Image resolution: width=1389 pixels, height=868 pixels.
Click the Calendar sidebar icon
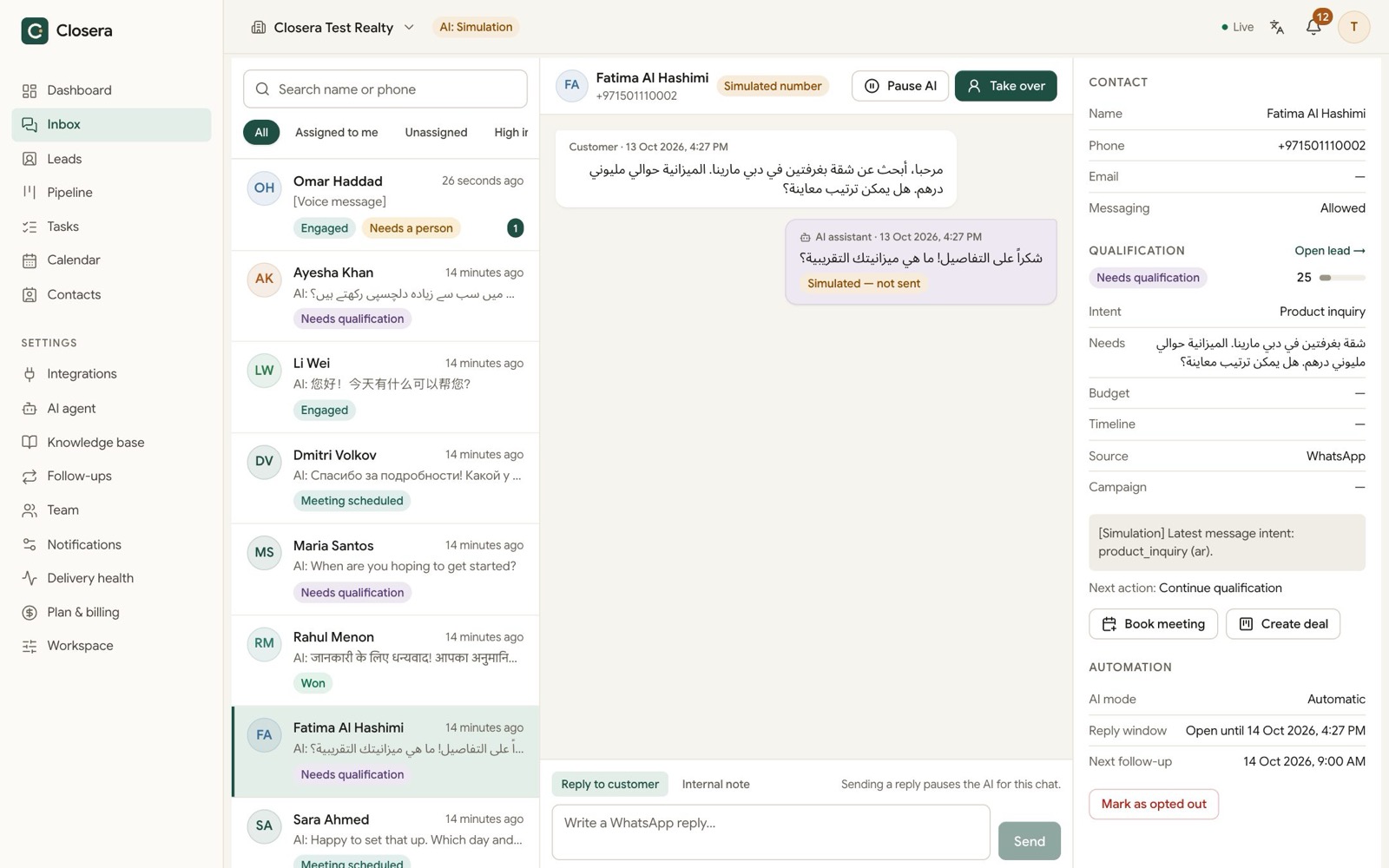tap(30, 260)
